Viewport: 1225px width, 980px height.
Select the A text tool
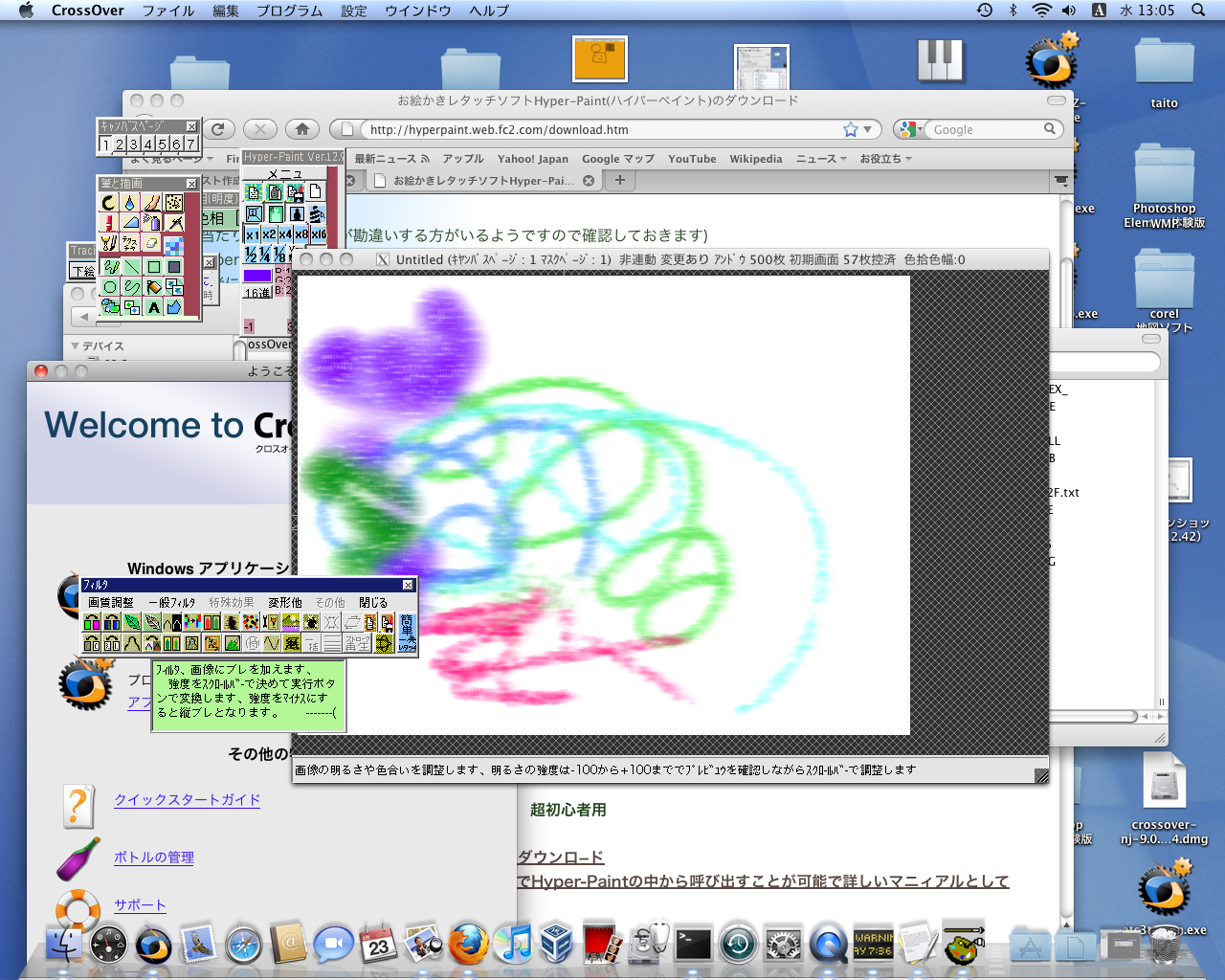pyautogui.click(x=154, y=307)
